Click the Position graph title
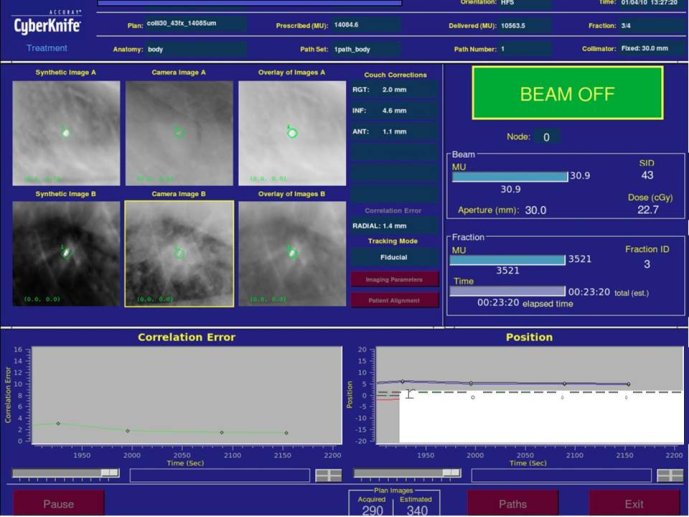The width and height of the screenshot is (689, 517). click(x=529, y=337)
